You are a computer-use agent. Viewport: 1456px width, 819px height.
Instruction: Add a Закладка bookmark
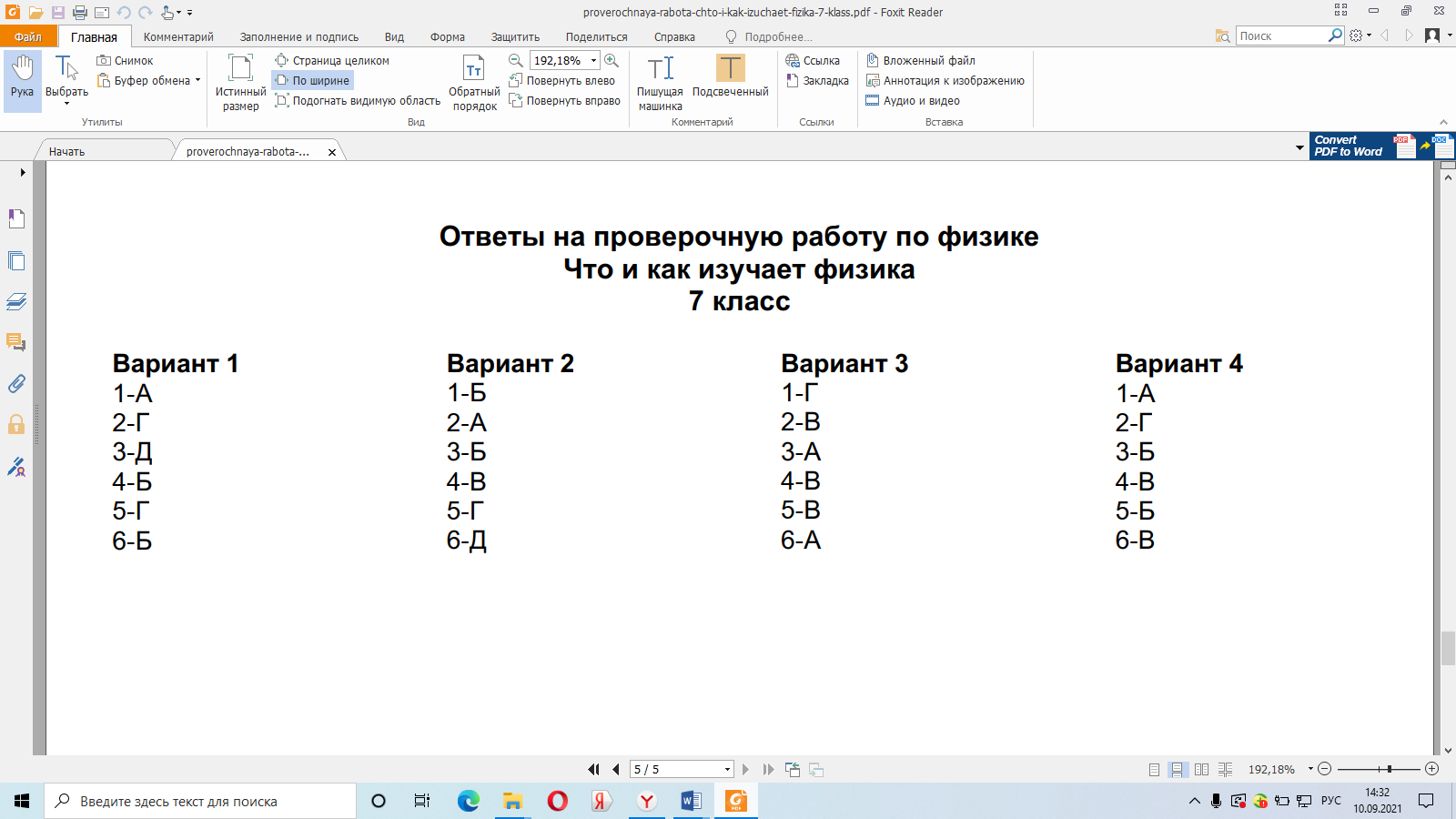(x=817, y=81)
